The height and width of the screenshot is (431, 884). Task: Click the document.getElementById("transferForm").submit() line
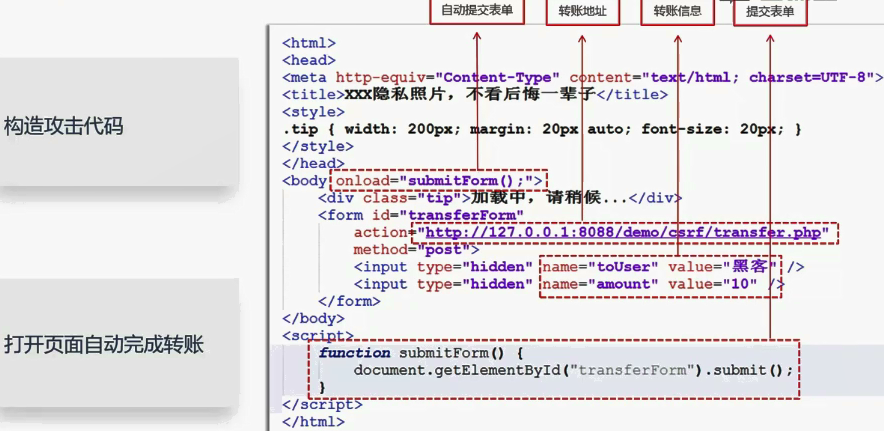(573, 370)
